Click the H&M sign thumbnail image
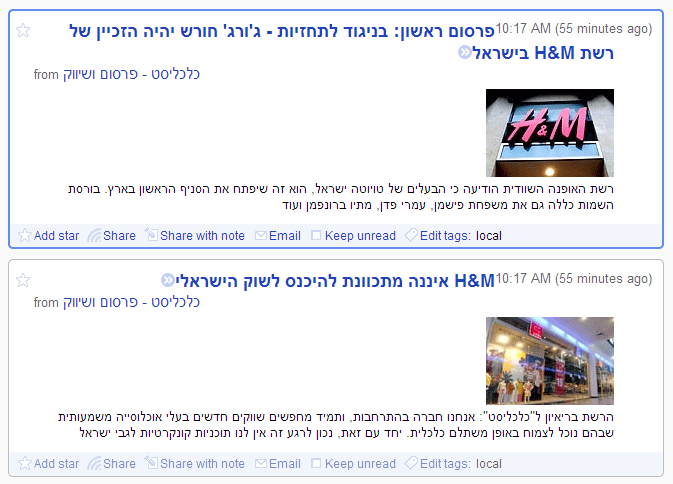The height and width of the screenshot is (484, 673). (550, 133)
